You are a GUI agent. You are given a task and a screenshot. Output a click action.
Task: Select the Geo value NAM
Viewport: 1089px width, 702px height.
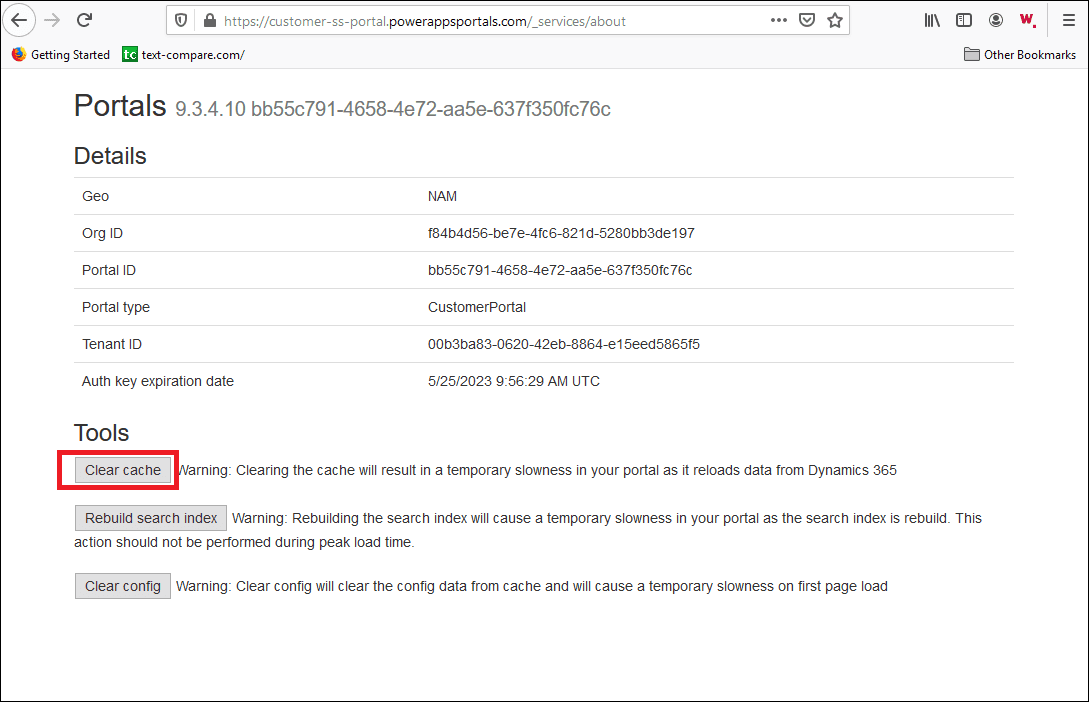pos(442,197)
